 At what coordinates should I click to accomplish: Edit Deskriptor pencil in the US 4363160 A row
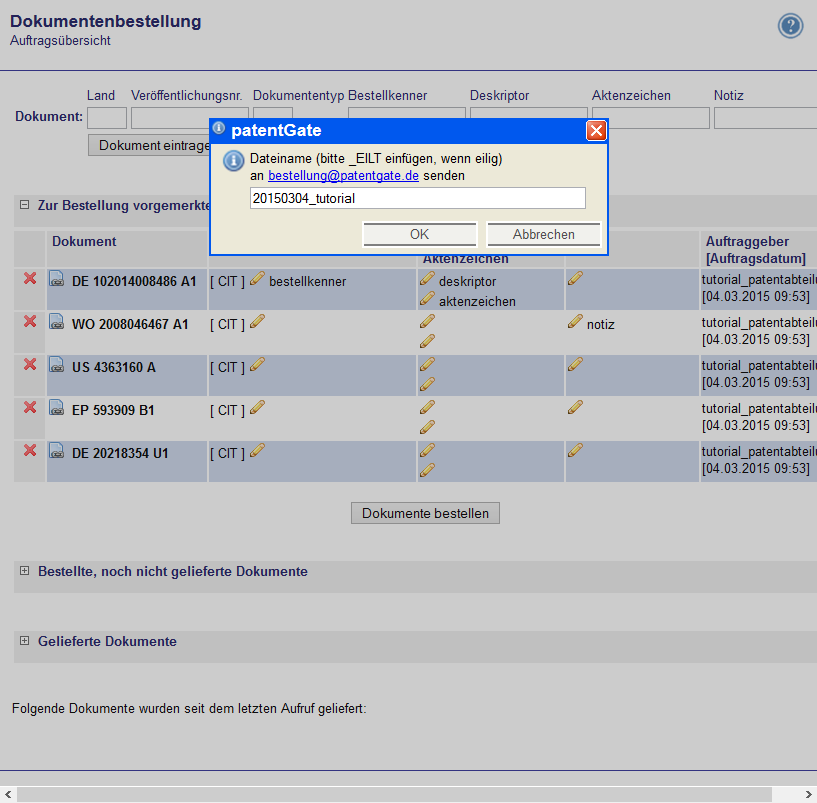(427, 364)
